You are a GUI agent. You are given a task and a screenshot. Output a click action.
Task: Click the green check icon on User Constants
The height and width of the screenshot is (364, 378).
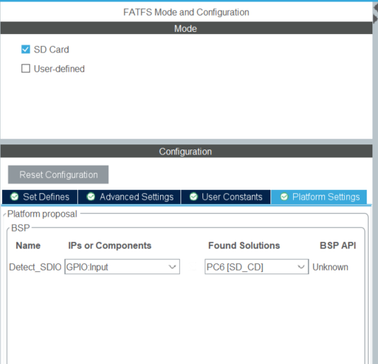pos(194,197)
